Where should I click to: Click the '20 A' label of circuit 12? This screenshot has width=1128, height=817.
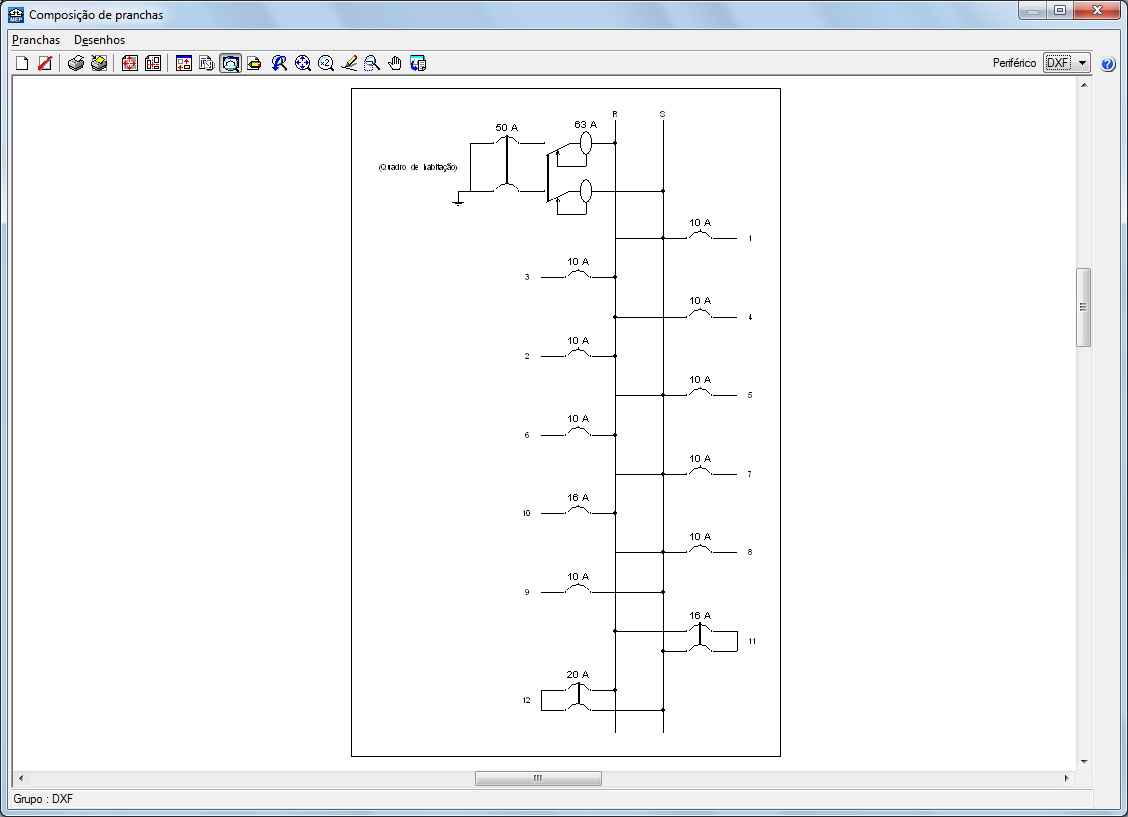(x=578, y=675)
